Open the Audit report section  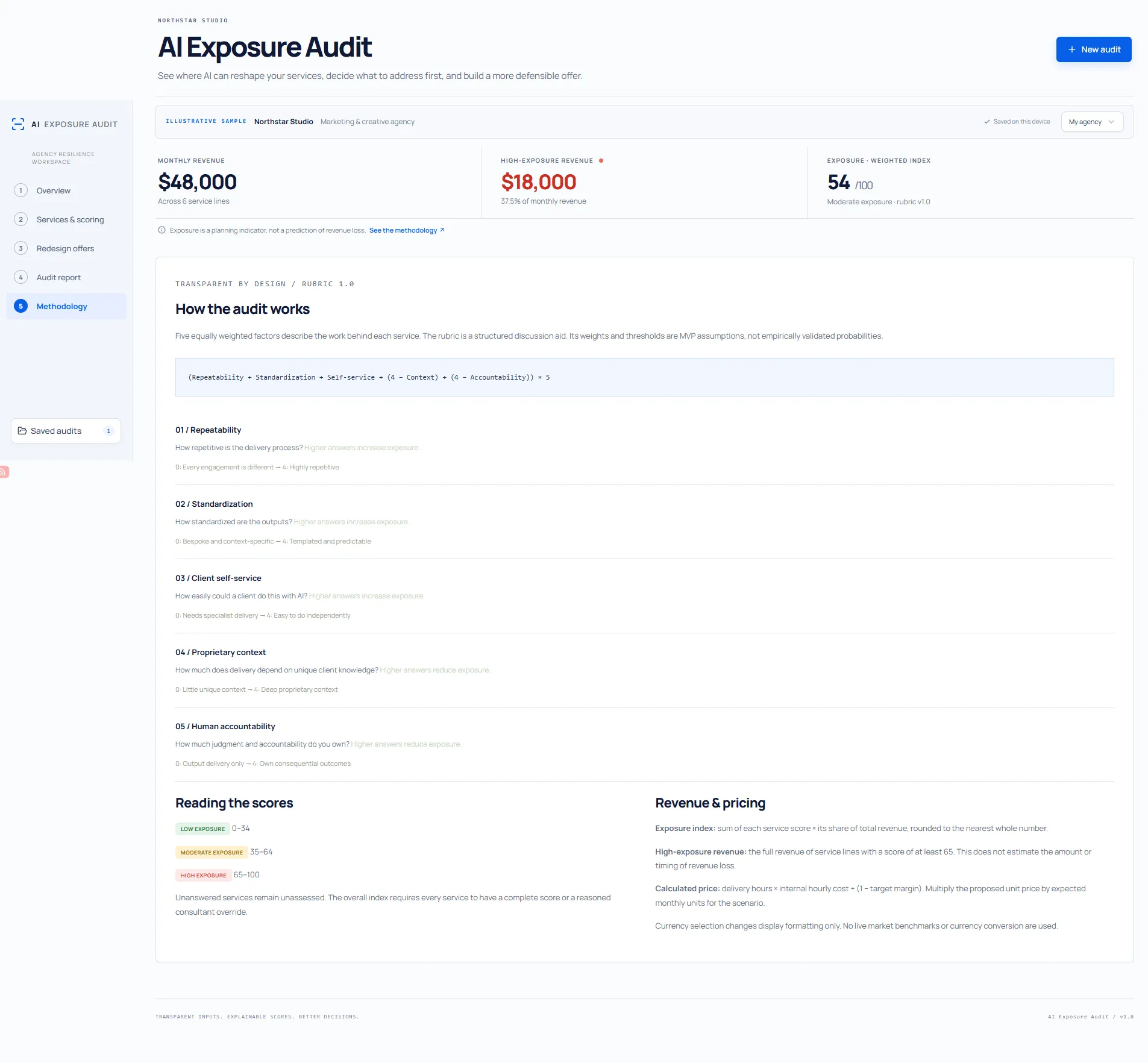pos(66,277)
